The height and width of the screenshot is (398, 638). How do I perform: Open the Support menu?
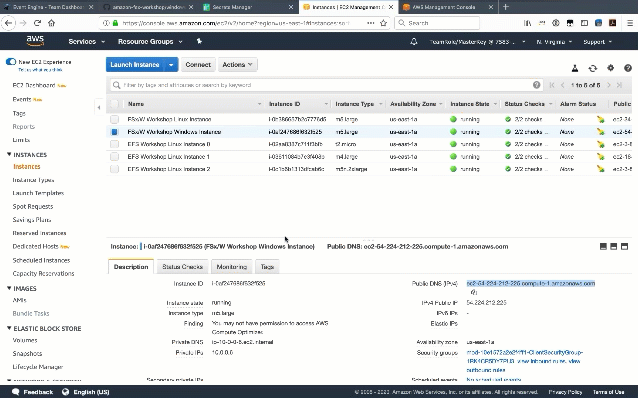pyautogui.click(x=597, y=42)
